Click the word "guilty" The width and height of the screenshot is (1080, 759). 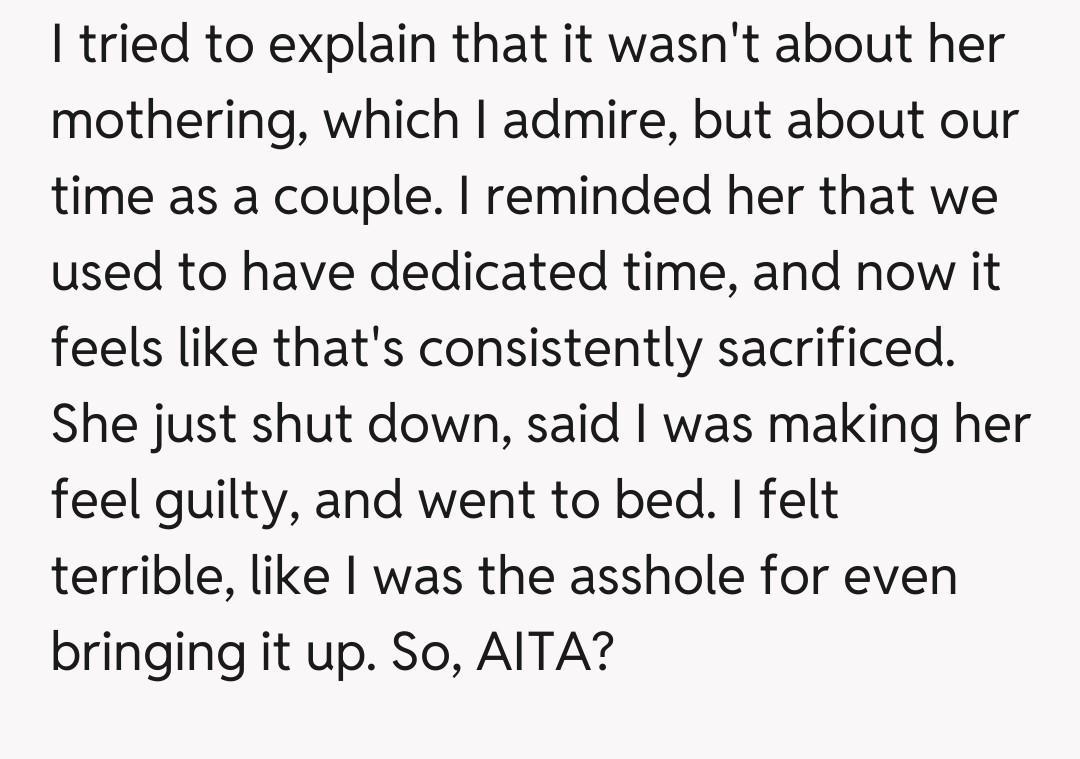[x=222, y=501]
